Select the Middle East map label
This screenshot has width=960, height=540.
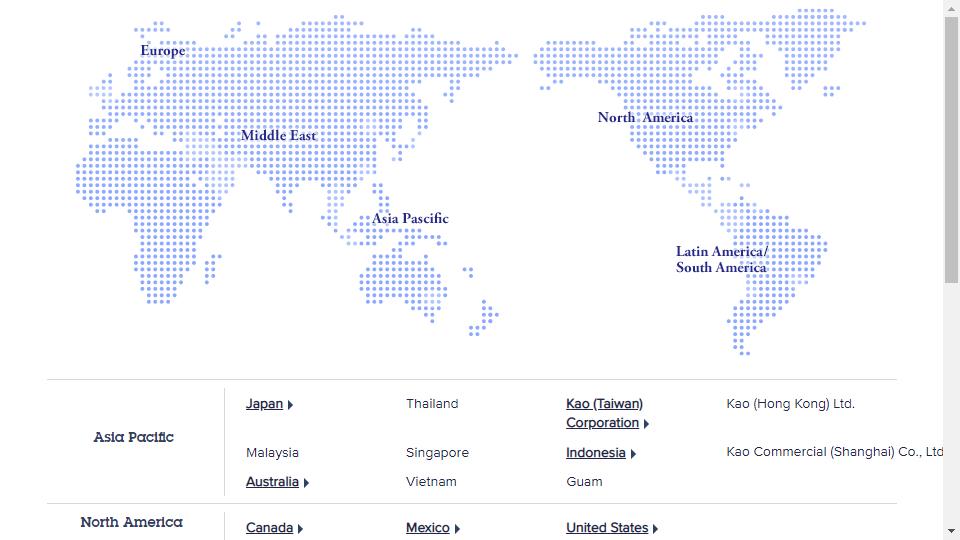[278, 136]
